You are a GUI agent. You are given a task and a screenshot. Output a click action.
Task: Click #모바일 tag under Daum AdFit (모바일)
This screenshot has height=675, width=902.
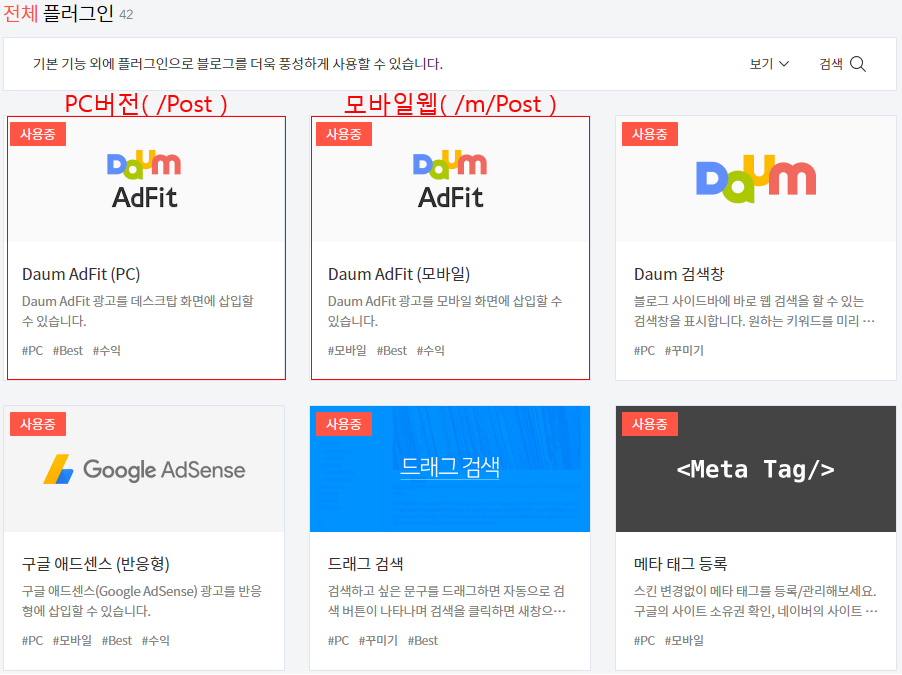347,350
